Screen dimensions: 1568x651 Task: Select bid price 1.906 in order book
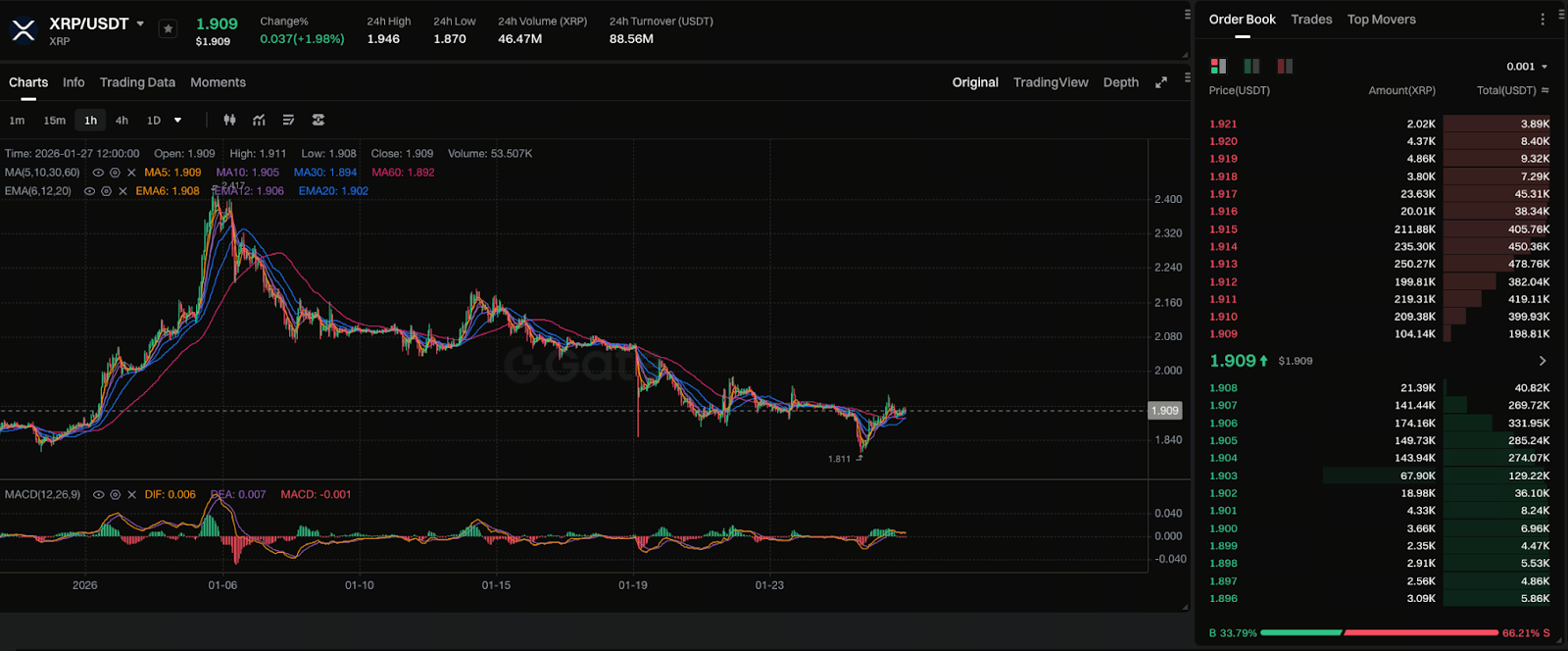(x=1223, y=424)
